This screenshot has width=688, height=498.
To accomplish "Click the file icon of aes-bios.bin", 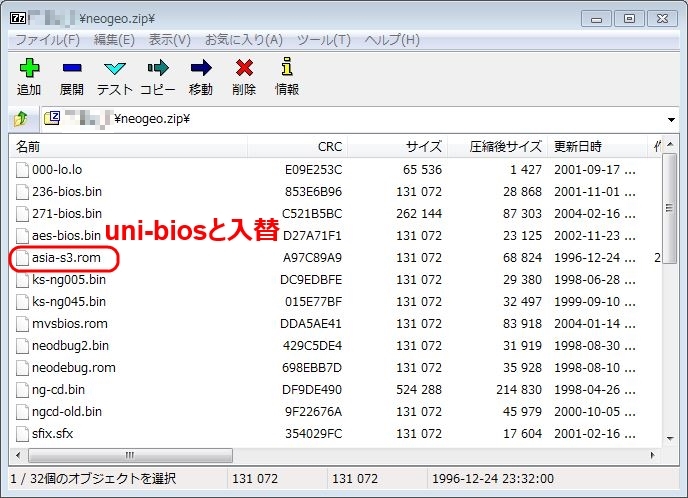I will [x=22, y=236].
